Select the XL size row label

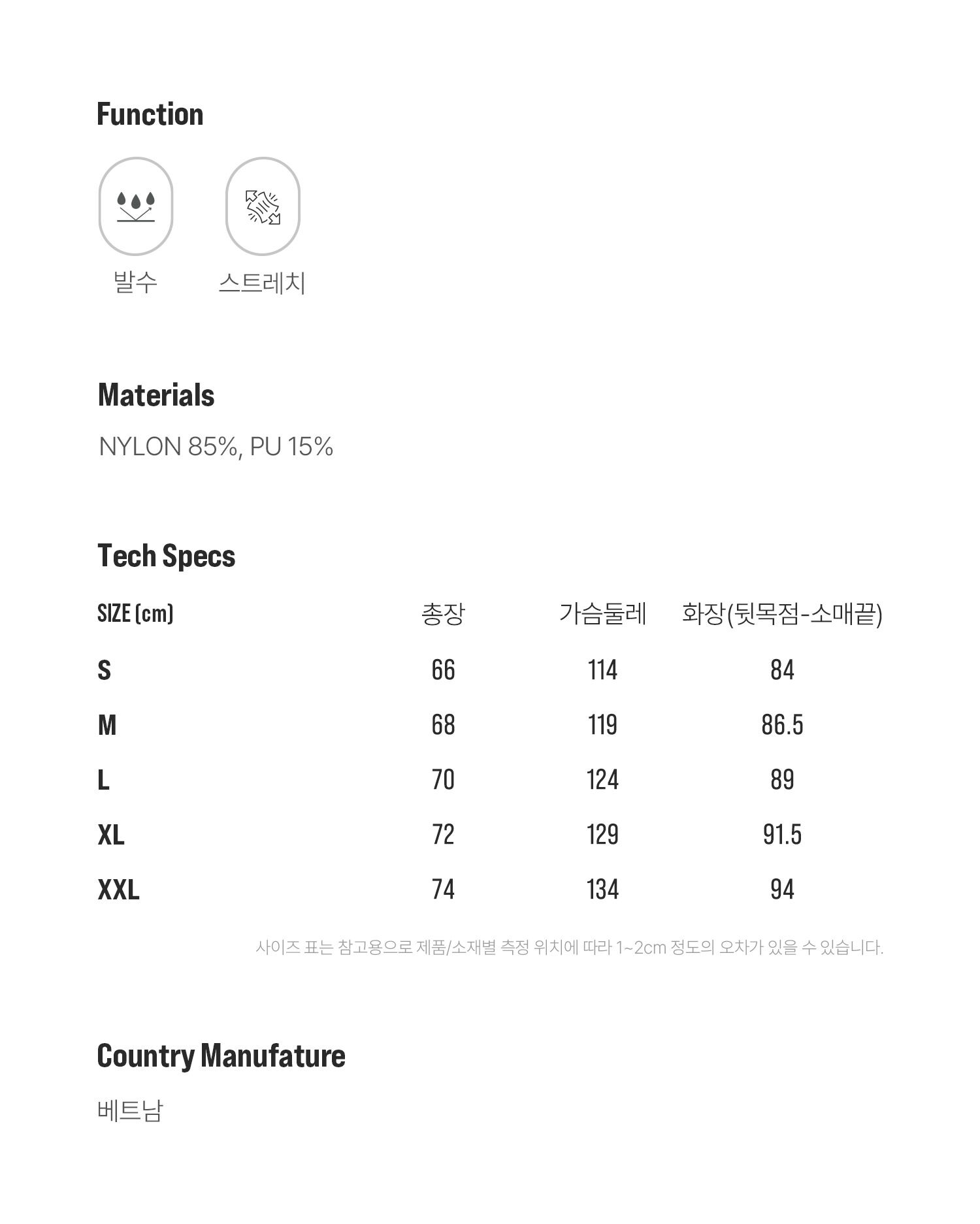(111, 835)
